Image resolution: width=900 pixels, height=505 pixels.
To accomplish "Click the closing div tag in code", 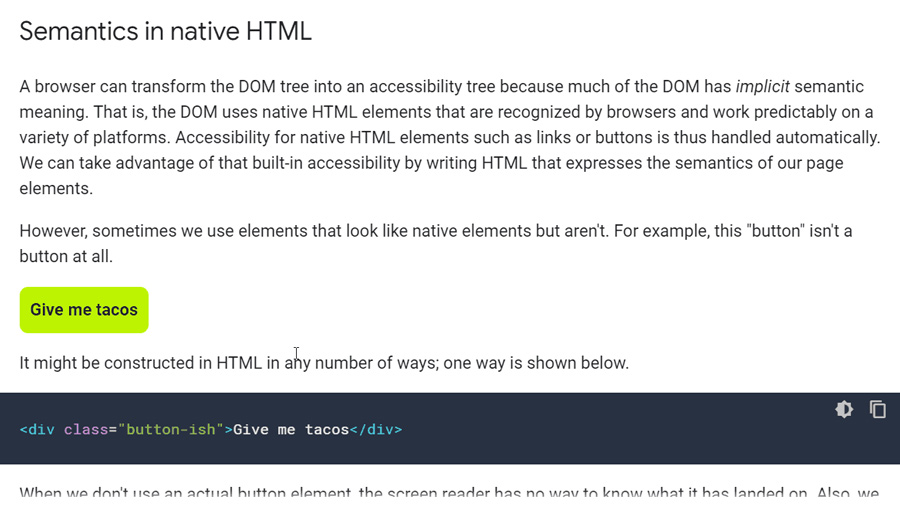I will click(376, 430).
